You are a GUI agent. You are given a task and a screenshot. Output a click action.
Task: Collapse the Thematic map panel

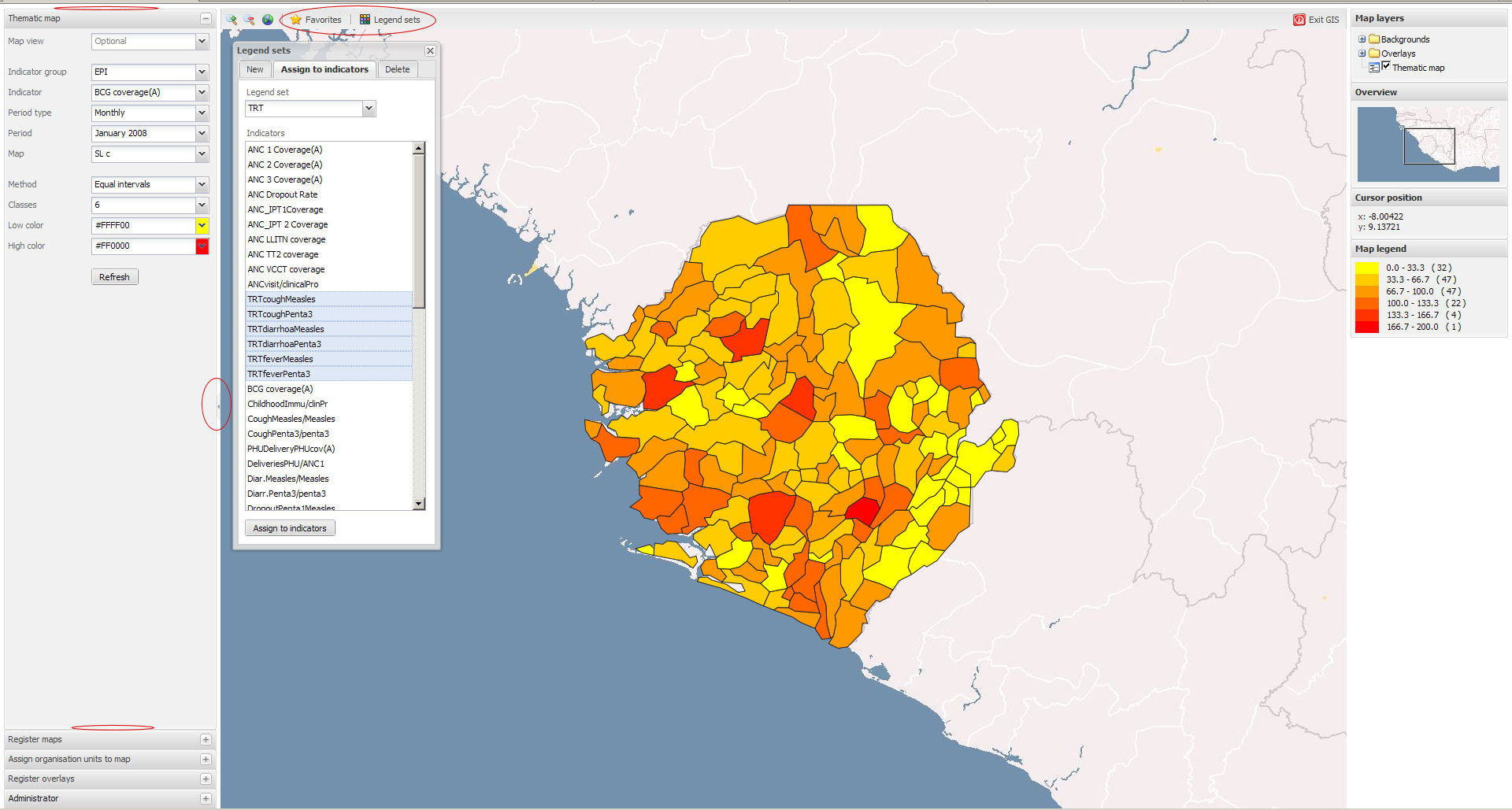pos(206,18)
